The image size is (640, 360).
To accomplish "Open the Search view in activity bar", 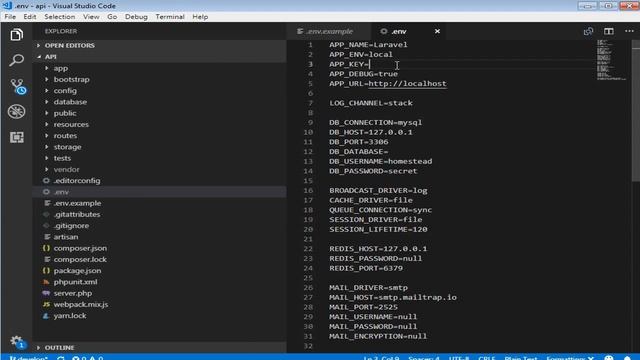I will [x=16, y=60].
